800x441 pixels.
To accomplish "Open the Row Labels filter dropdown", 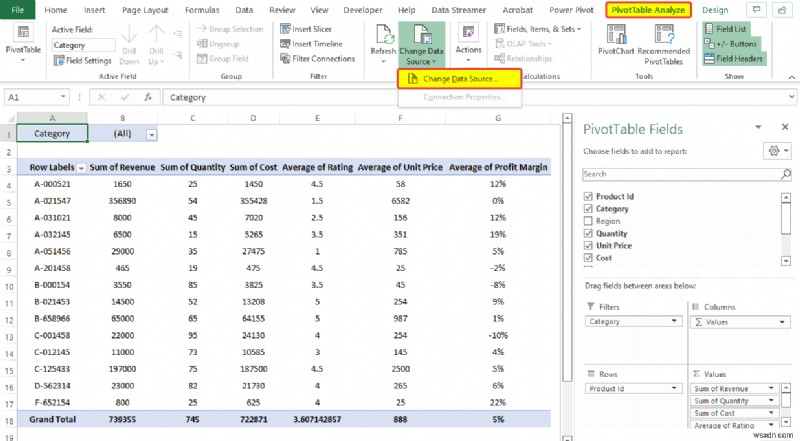I will click(81, 168).
